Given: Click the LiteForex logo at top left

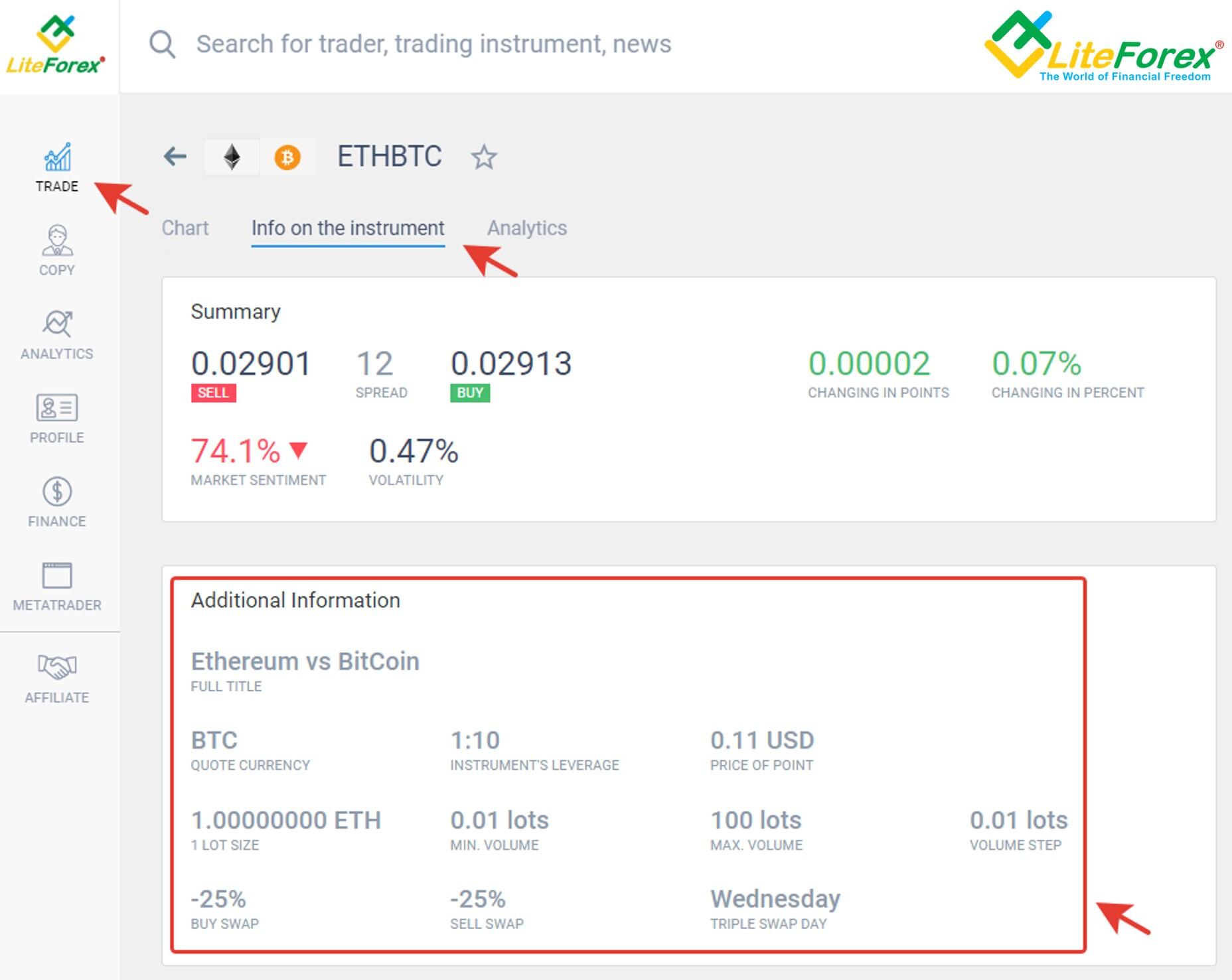Looking at the screenshot, I should (56, 45).
